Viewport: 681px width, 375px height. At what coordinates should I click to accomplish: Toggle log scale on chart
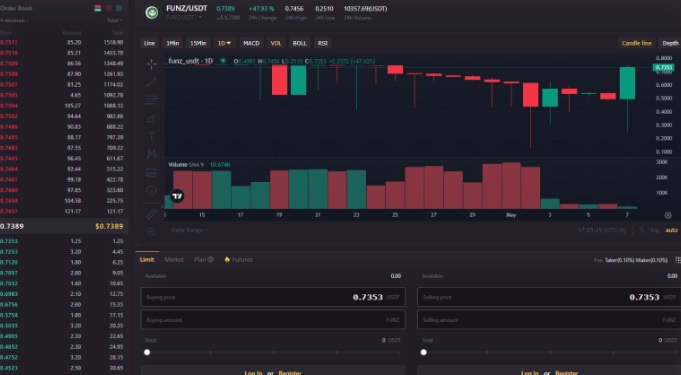pyautogui.click(x=655, y=230)
